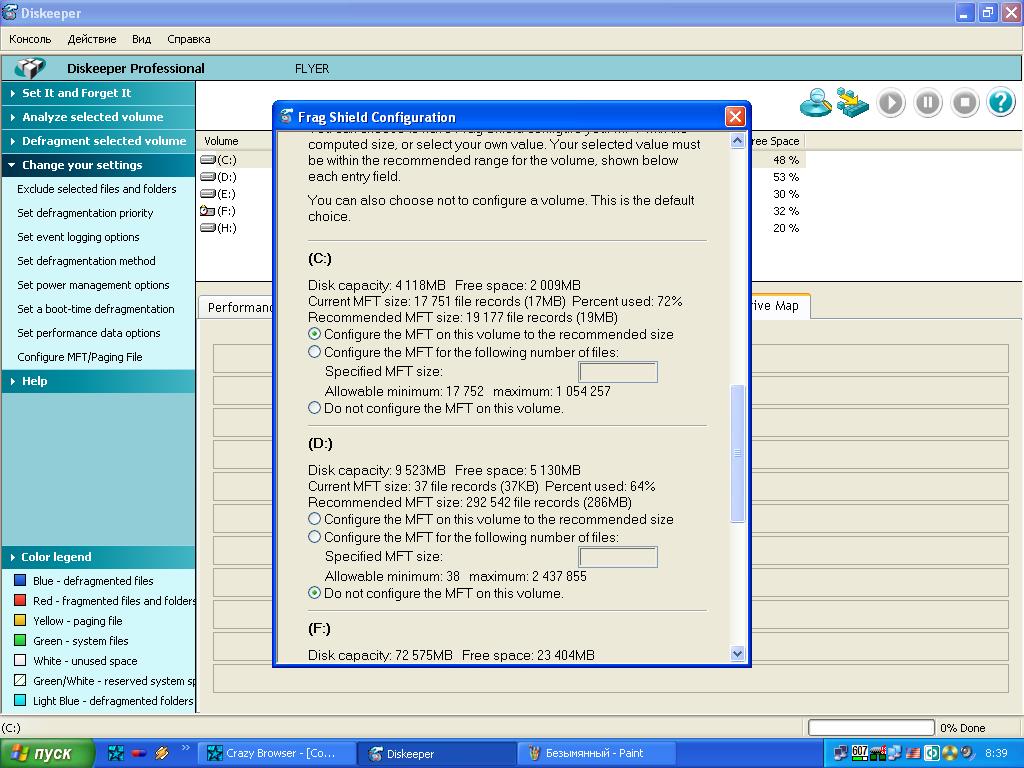This screenshot has height=768, width=1024.
Task: Select 'Do not configure the MFT' for C:
Action: coord(314,408)
